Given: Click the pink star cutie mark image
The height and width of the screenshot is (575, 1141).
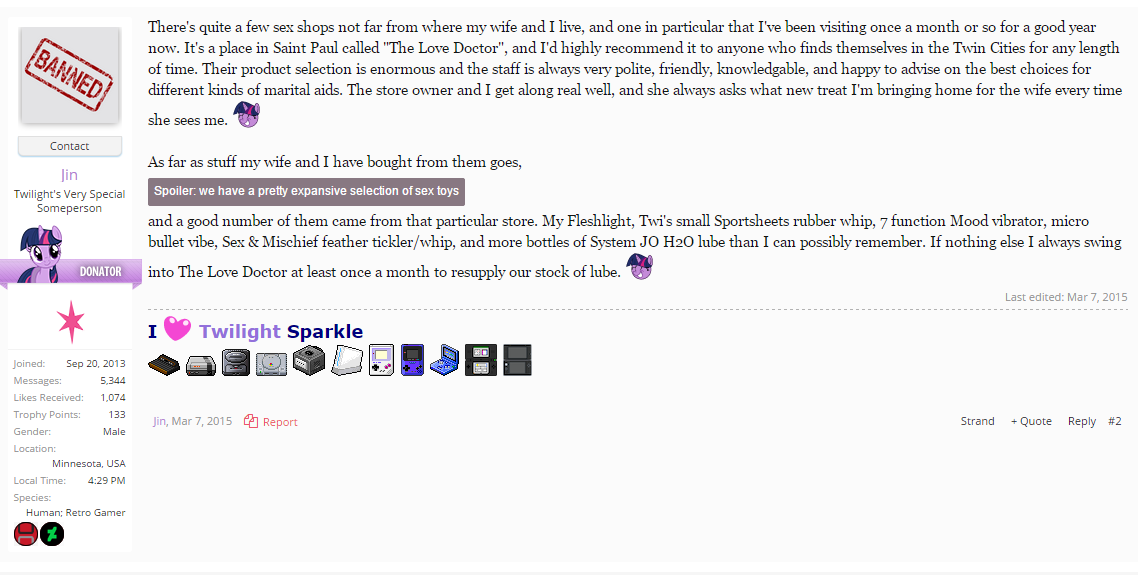Looking at the screenshot, I should coord(71,321).
